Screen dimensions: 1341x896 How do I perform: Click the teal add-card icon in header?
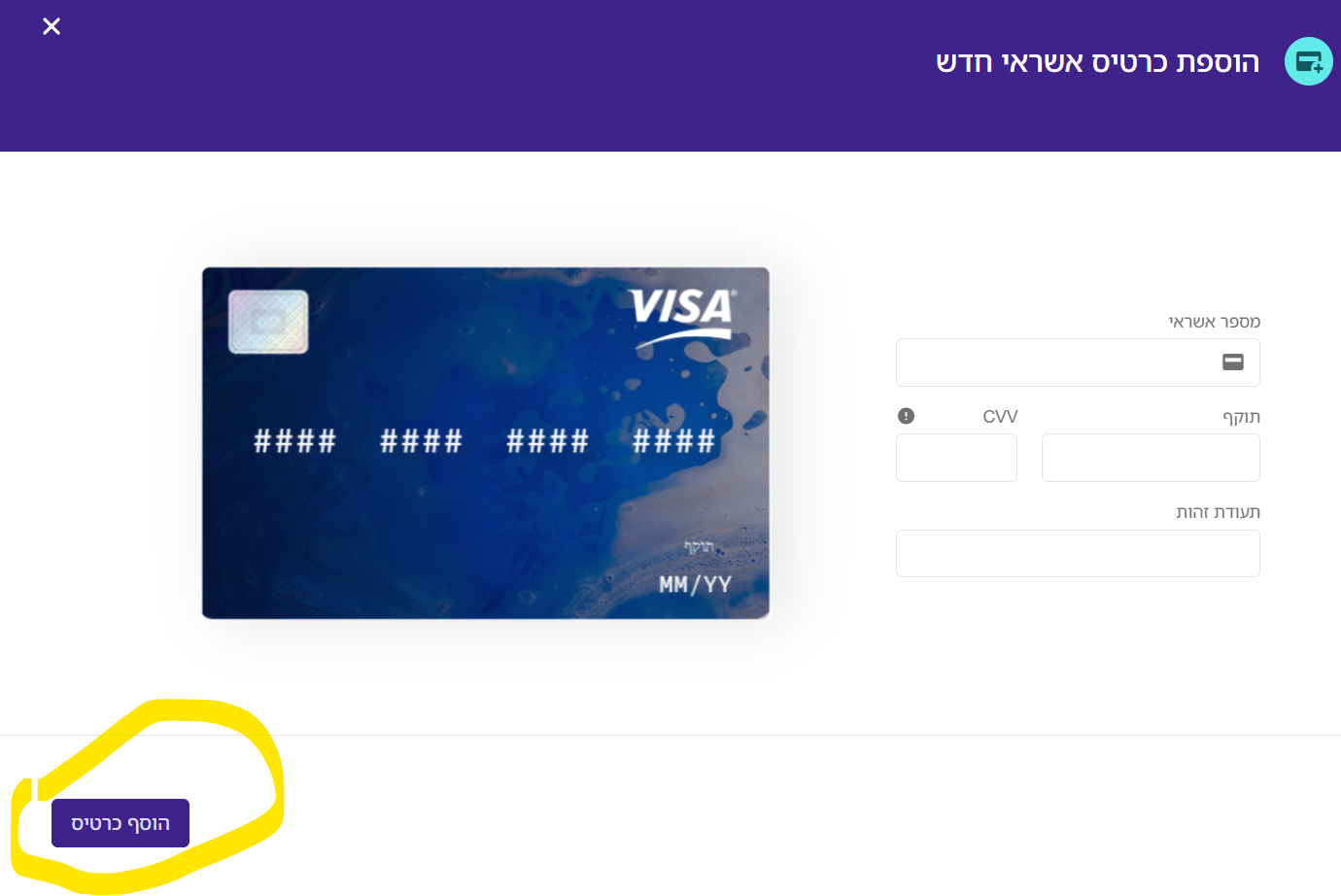tap(1308, 61)
